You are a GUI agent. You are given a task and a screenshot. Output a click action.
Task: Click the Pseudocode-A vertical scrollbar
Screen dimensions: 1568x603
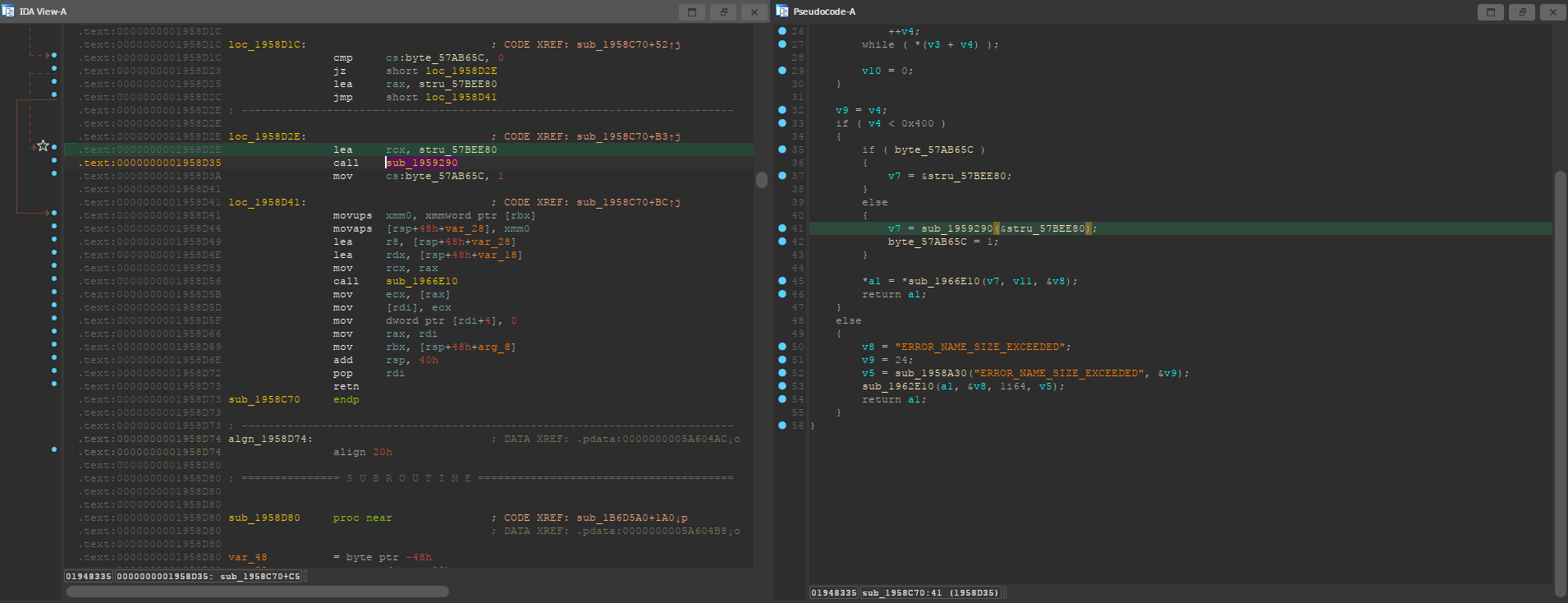pos(1560,384)
